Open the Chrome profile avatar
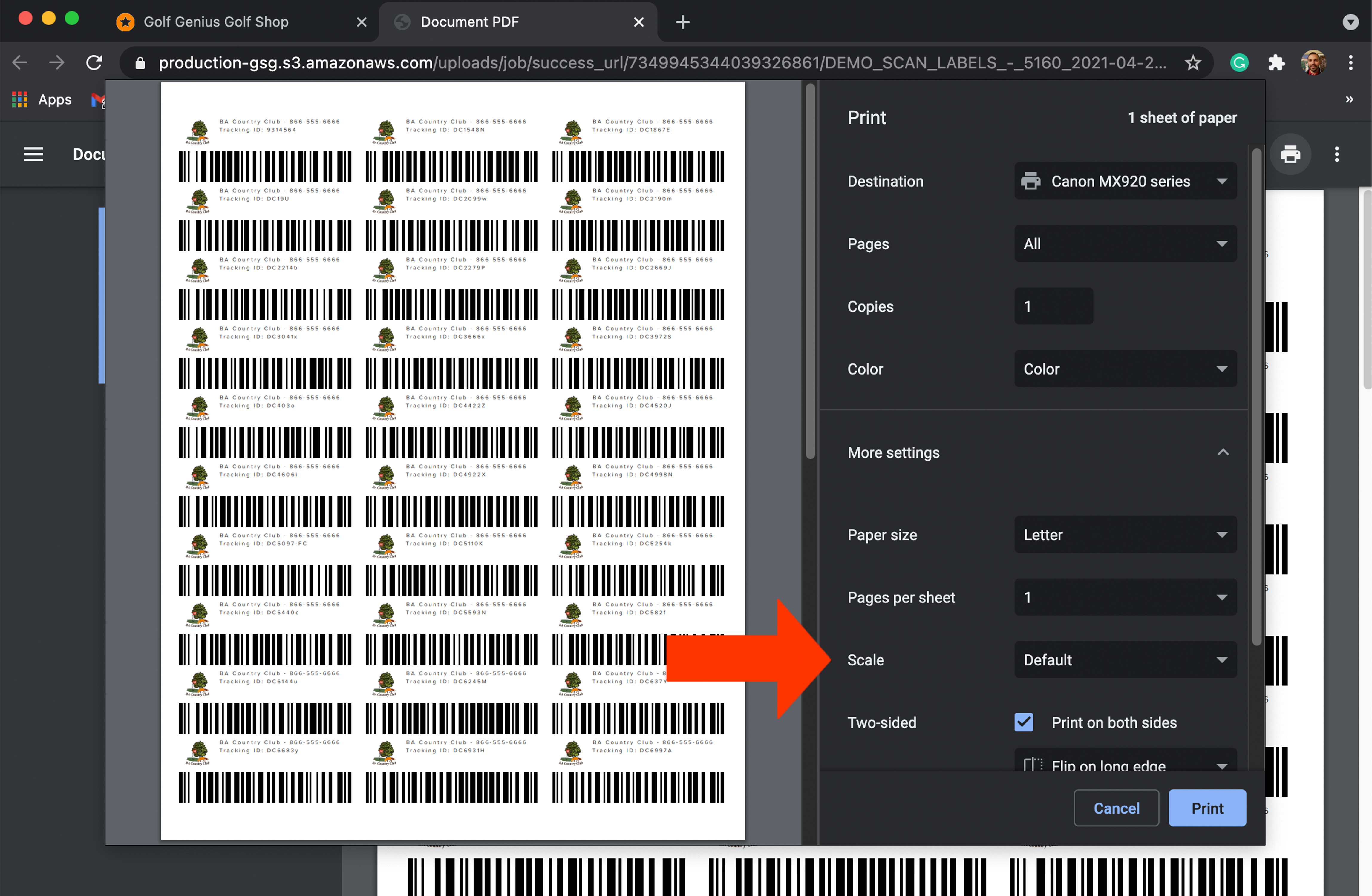 1313,62
